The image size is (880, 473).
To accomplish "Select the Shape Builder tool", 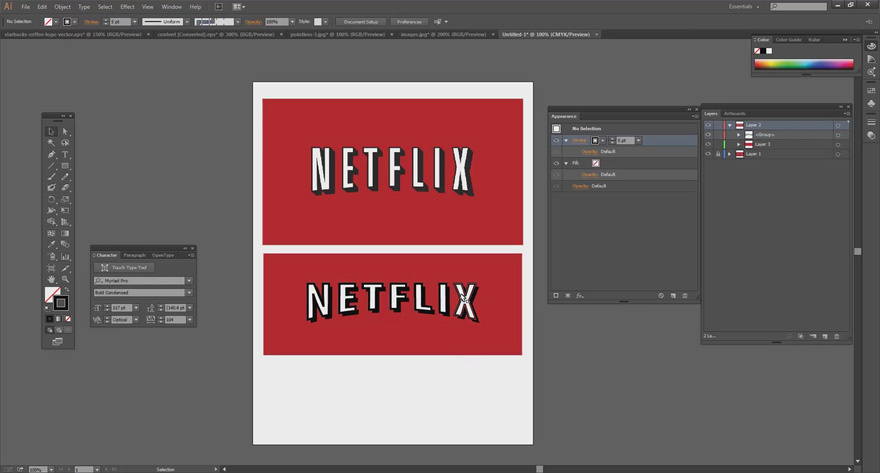I will pyautogui.click(x=51, y=222).
